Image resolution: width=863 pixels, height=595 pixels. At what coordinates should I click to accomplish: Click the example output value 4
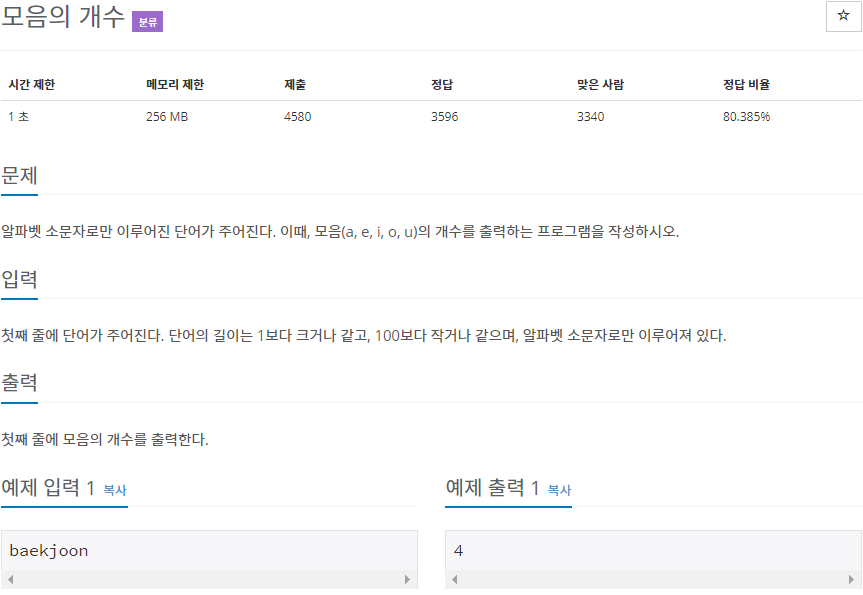458,551
